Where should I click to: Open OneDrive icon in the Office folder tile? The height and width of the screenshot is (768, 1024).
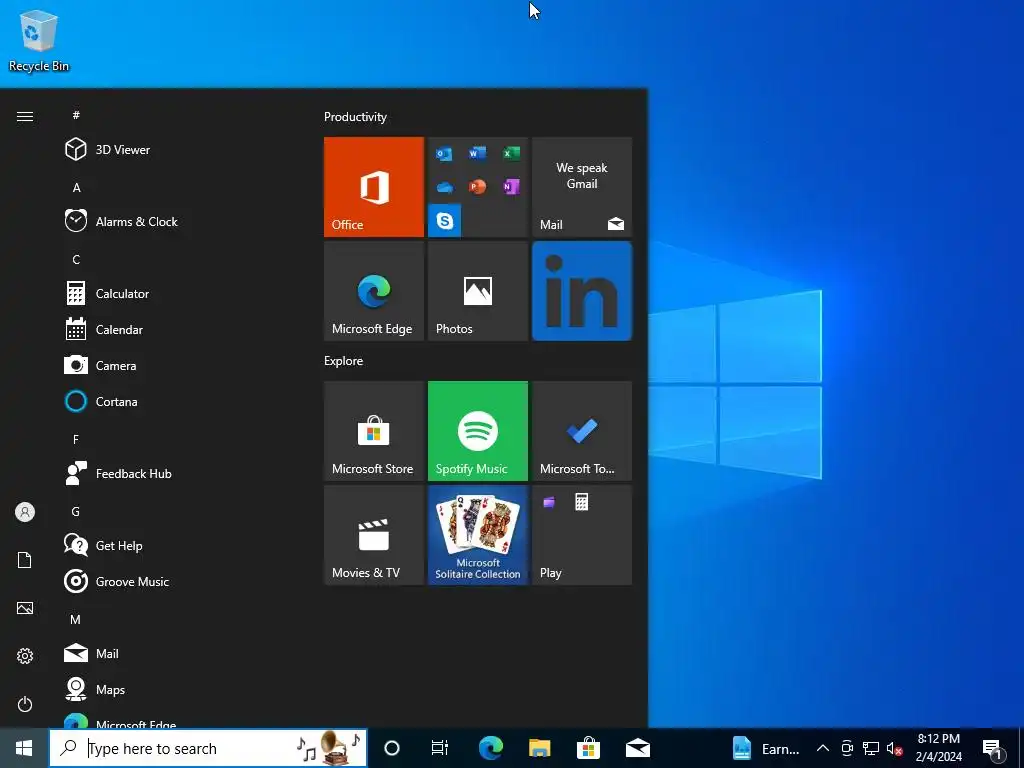445,187
